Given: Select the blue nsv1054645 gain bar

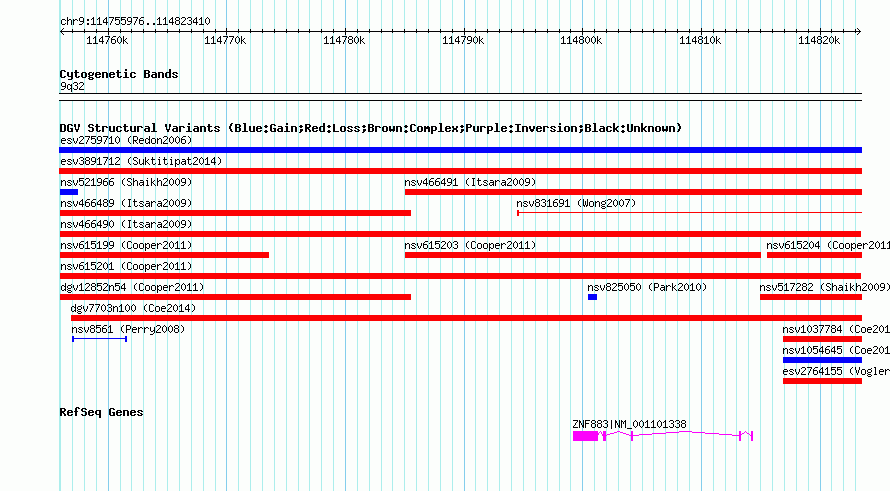Looking at the screenshot, I should pyautogui.click(x=822, y=360).
